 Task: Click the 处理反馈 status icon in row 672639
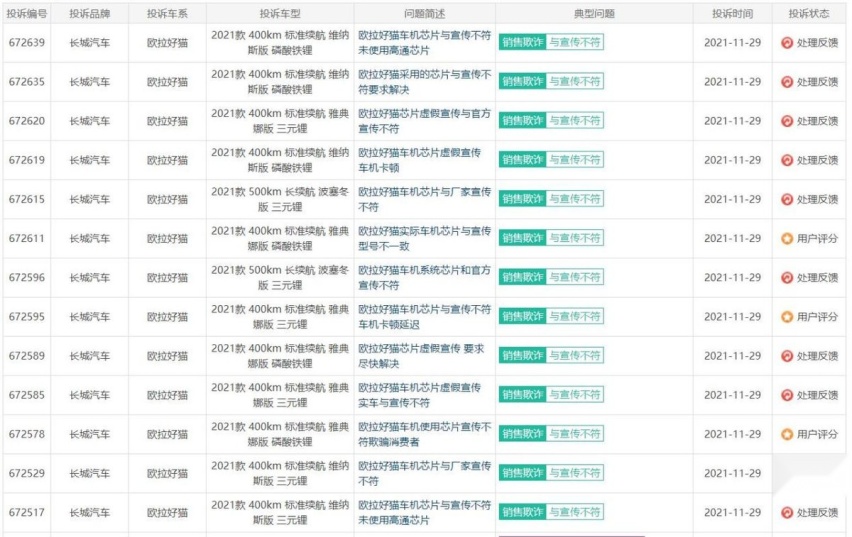[x=787, y=42]
